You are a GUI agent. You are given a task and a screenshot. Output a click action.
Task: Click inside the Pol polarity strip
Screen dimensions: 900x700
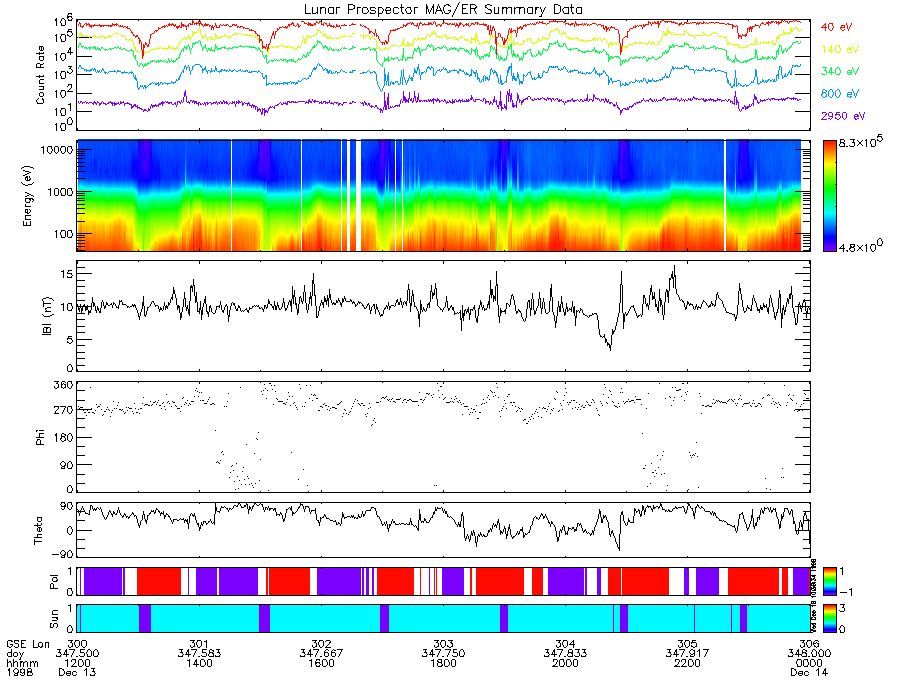pos(443,581)
